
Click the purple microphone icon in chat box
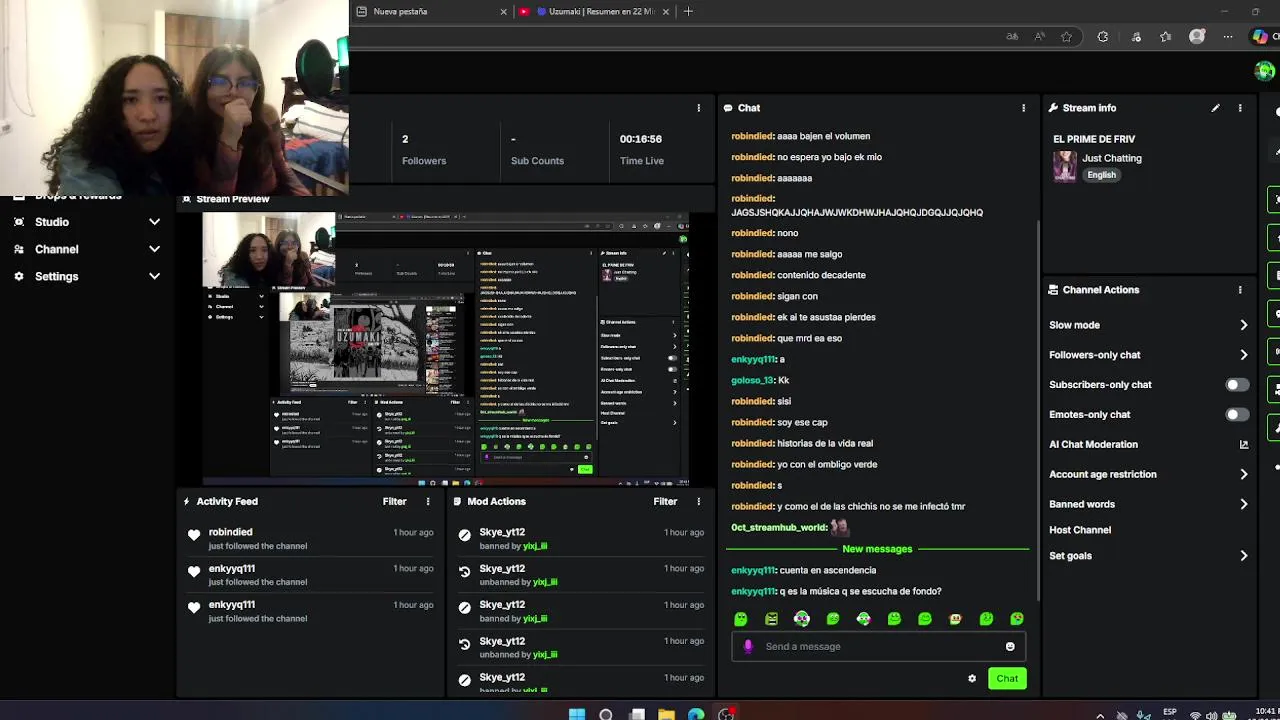[x=748, y=646]
